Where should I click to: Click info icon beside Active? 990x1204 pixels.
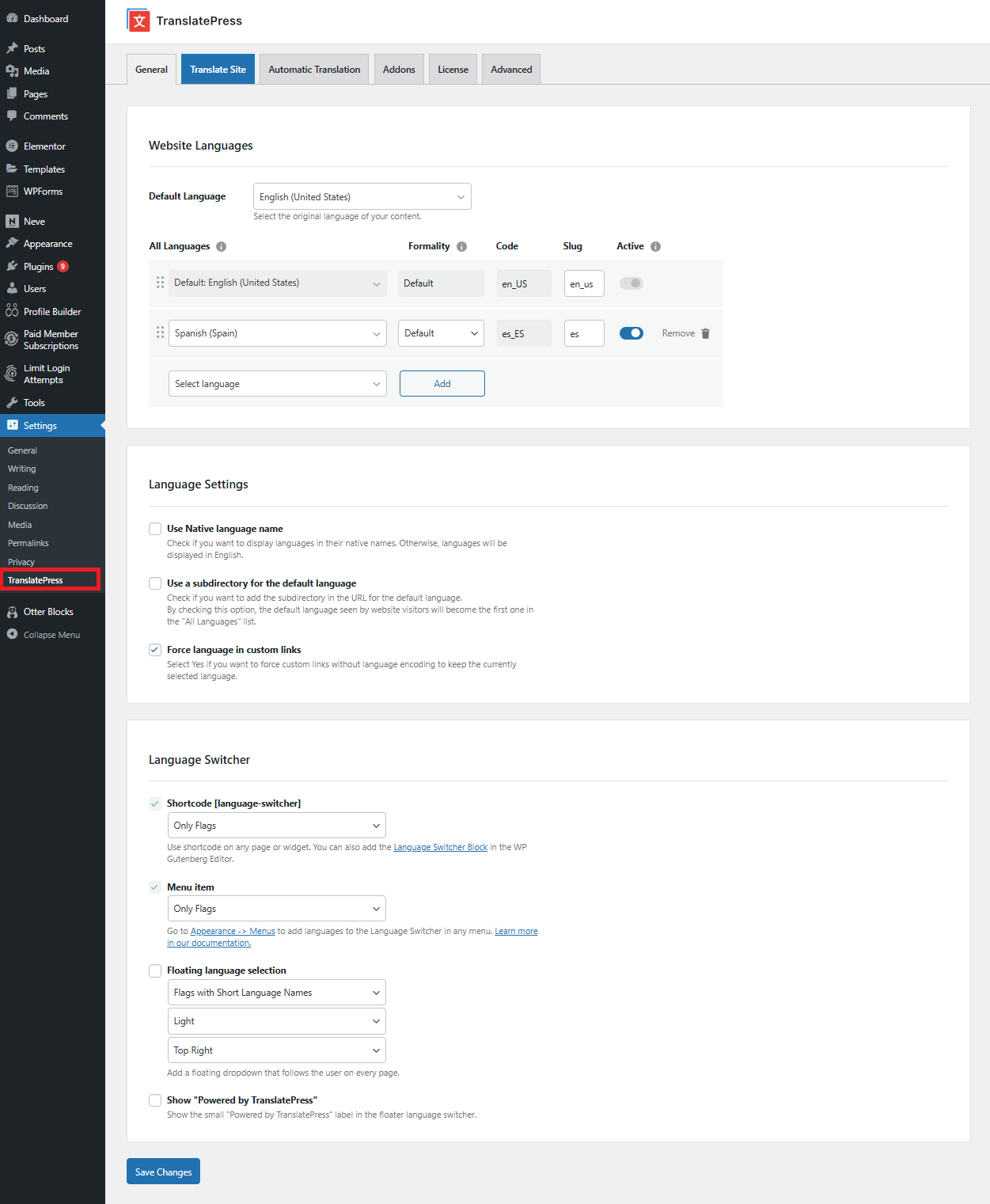click(x=655, y=246)
